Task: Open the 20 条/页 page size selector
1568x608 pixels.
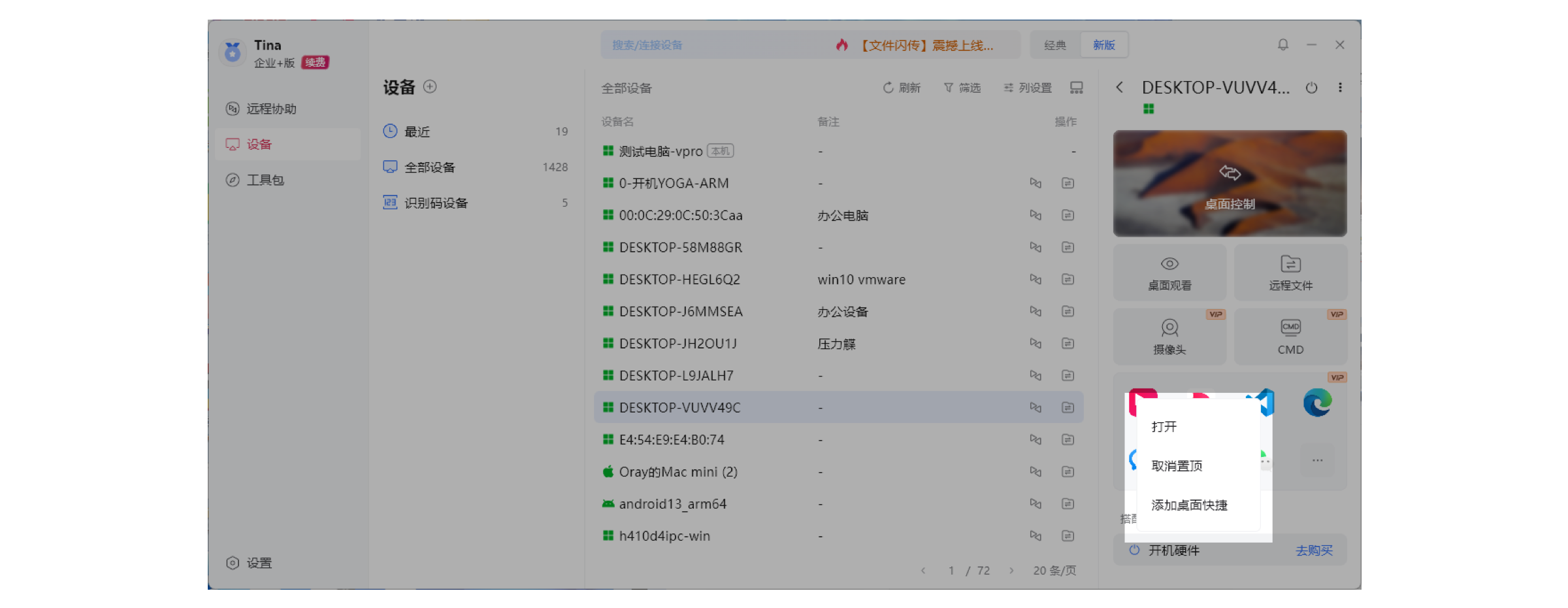Action: (x=1054, y=570)
